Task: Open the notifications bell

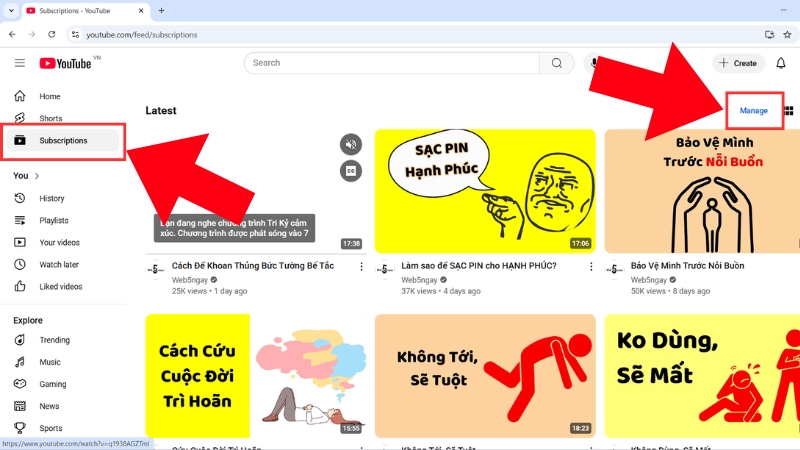Action: click(x=781, y=63)
